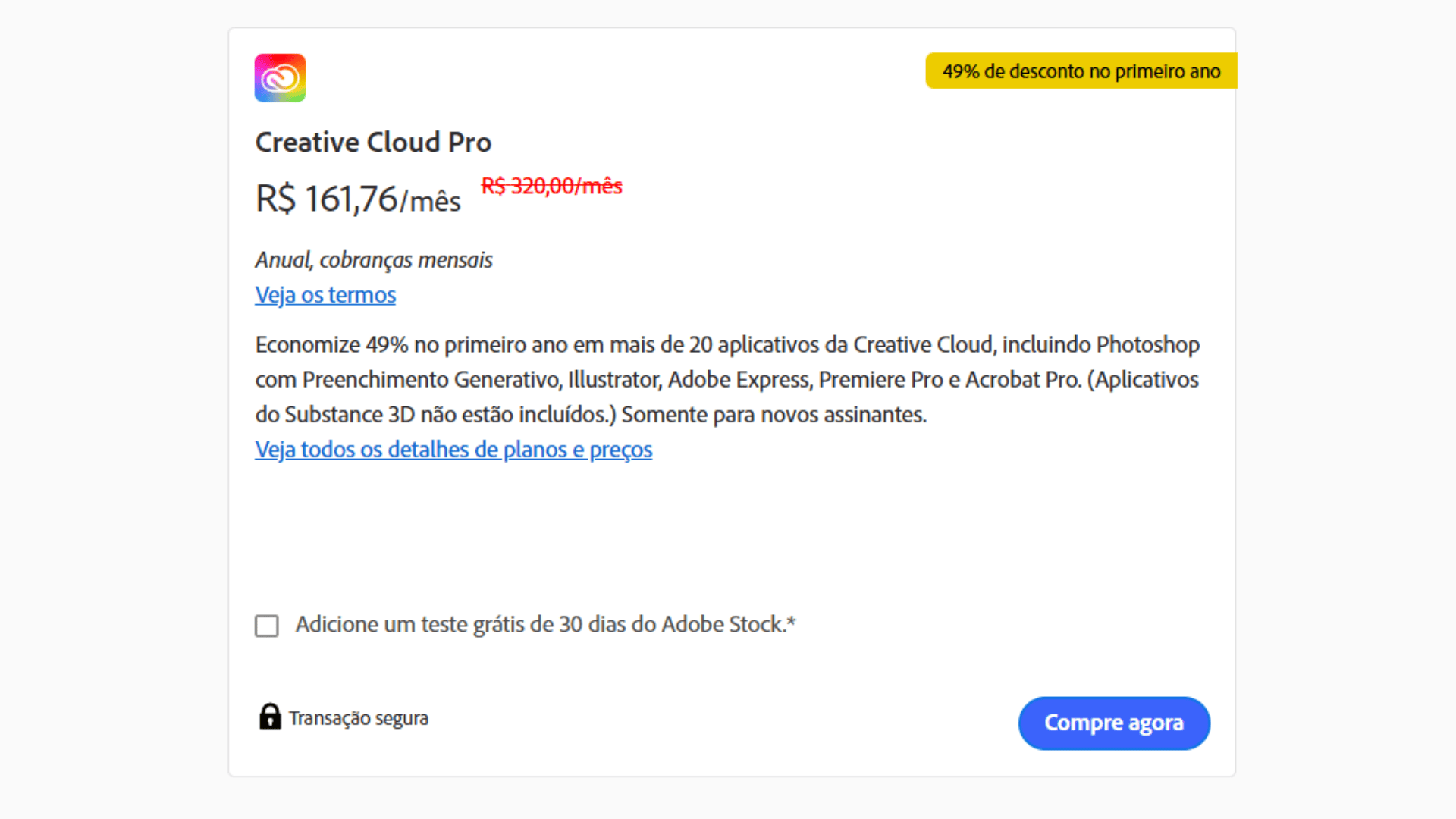Select the R$ 161,76/mês price text

pos(358,199)
